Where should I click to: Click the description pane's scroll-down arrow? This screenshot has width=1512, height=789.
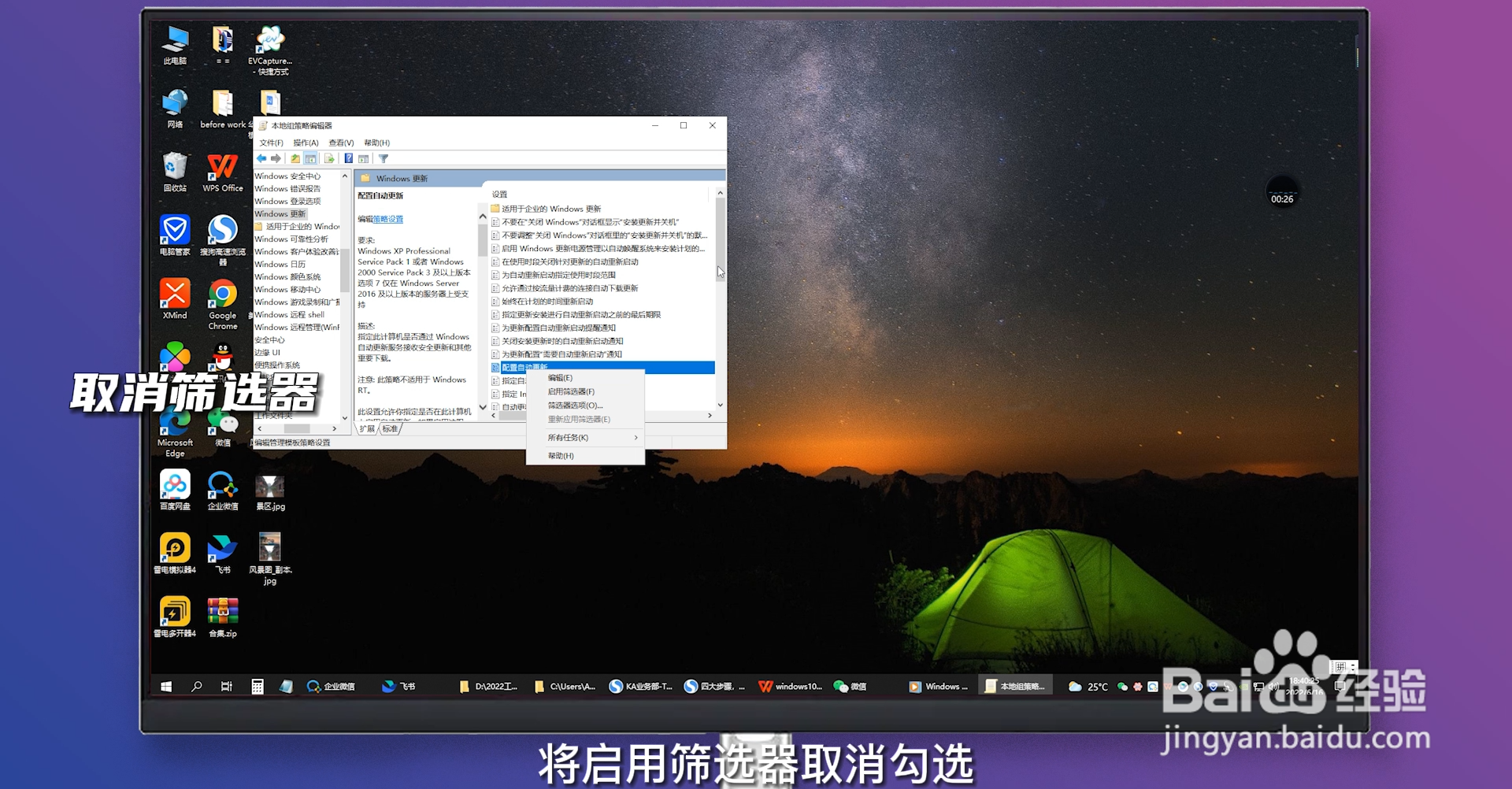click(483, 407)
